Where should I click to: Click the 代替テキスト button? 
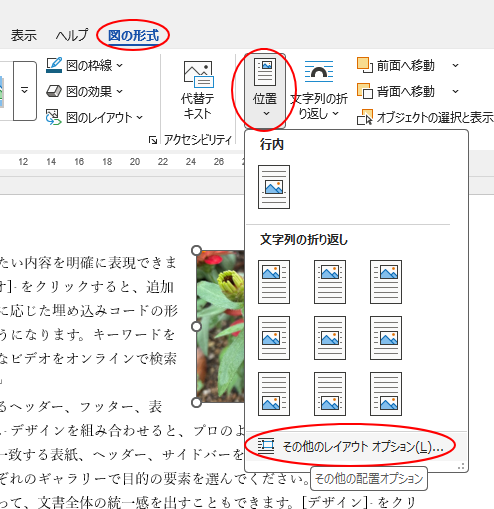[x=198, y=90]
